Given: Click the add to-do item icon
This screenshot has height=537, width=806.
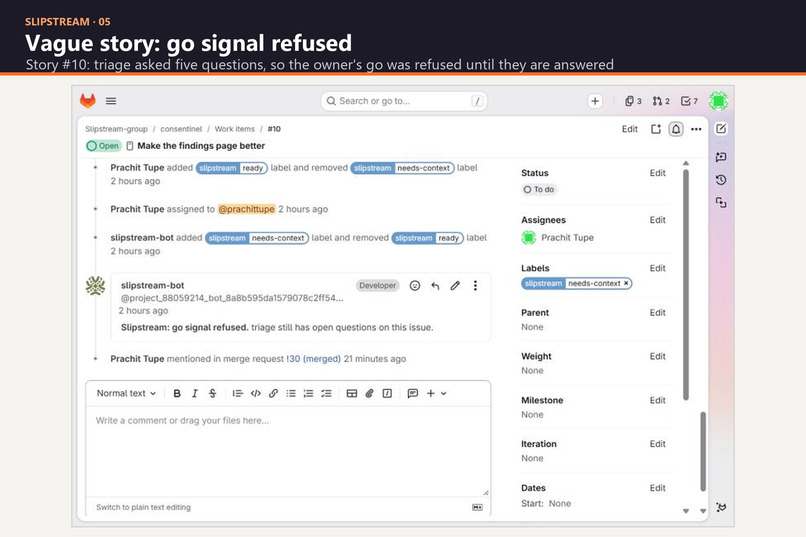Looking at the screenshot, I should [x=655, y=129].
